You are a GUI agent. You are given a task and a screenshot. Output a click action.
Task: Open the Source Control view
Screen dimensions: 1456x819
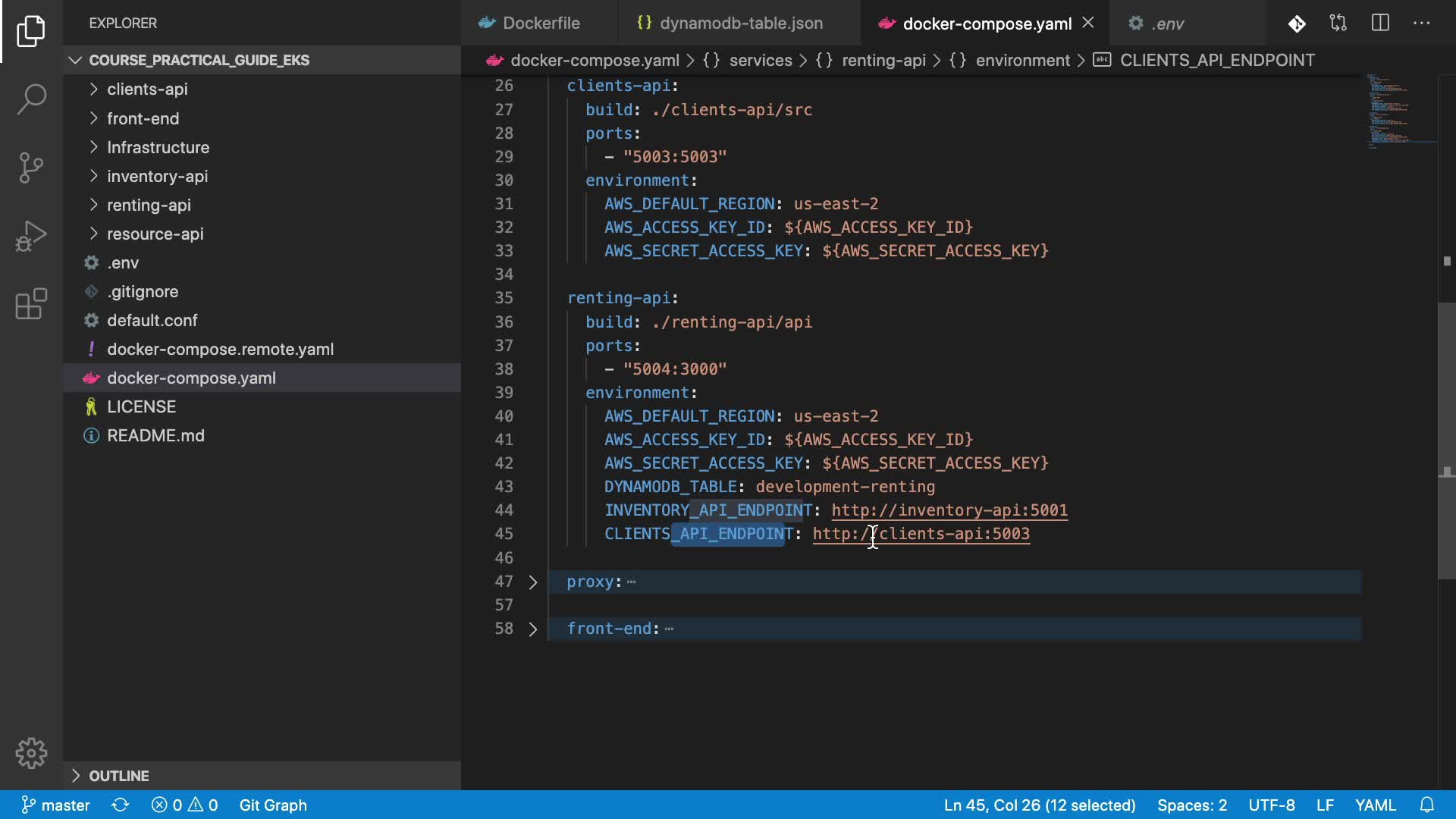pos(31,168)
